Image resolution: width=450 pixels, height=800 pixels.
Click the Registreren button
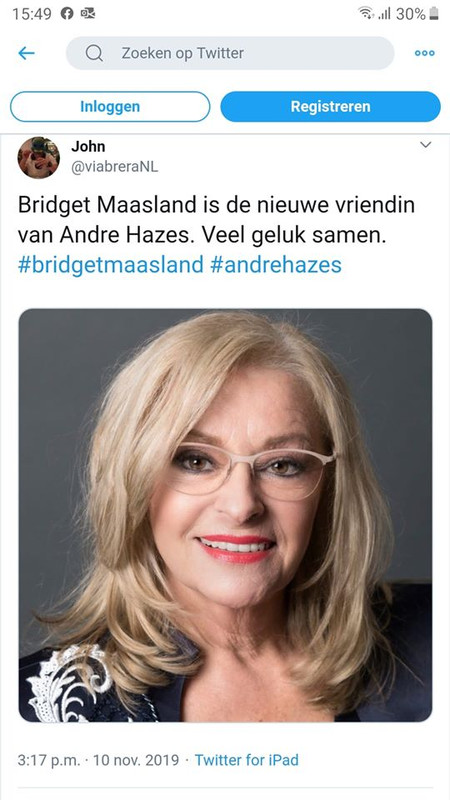(x=331, y=107)
